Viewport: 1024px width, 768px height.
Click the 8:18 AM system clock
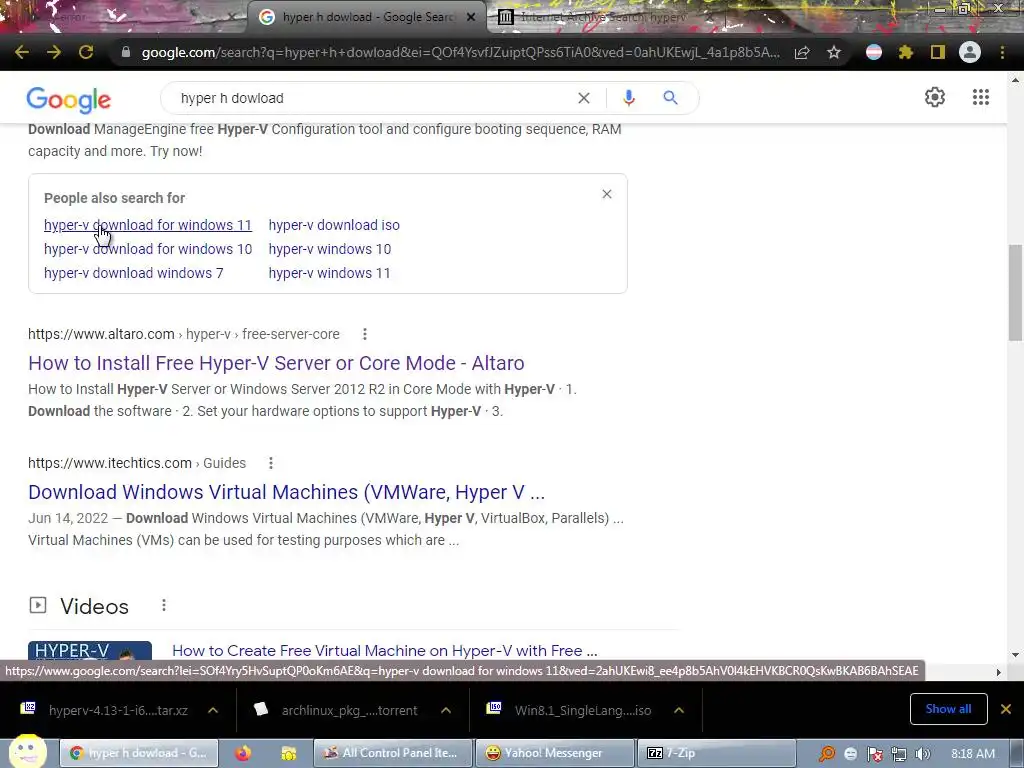coord(972,754)
